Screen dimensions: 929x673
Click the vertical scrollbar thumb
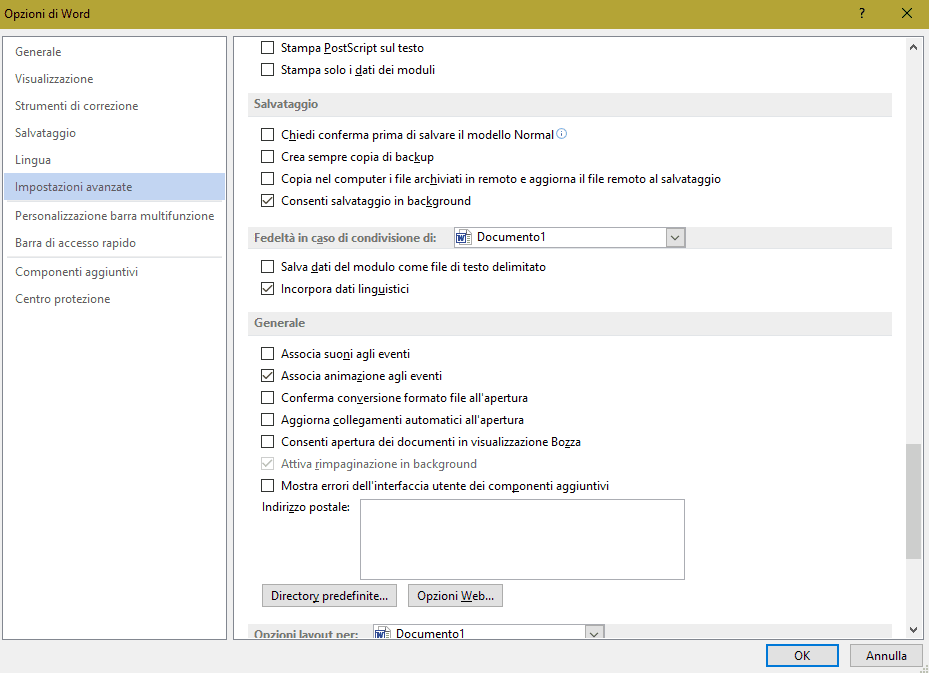(x=913, y=500)
